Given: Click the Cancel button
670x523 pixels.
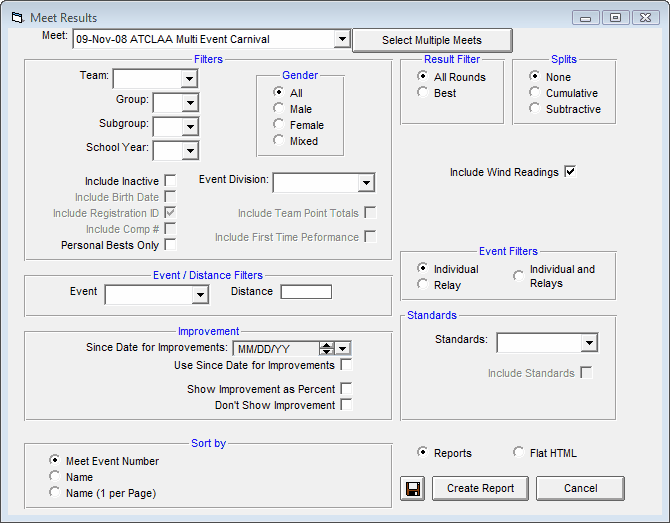Looking at the screenshot, I should tap(580, 488).
